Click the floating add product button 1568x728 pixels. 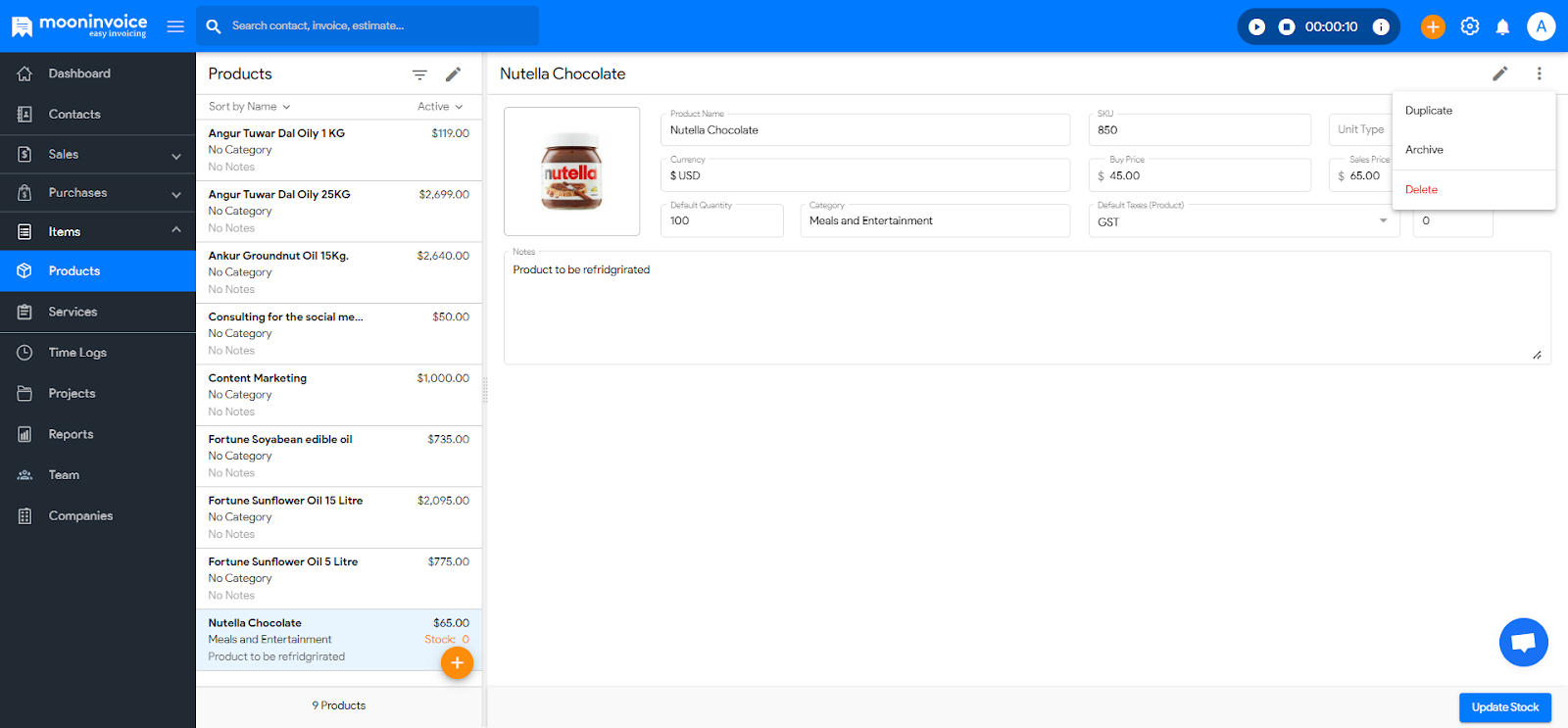pyautogui.click(x=457, y=663)
